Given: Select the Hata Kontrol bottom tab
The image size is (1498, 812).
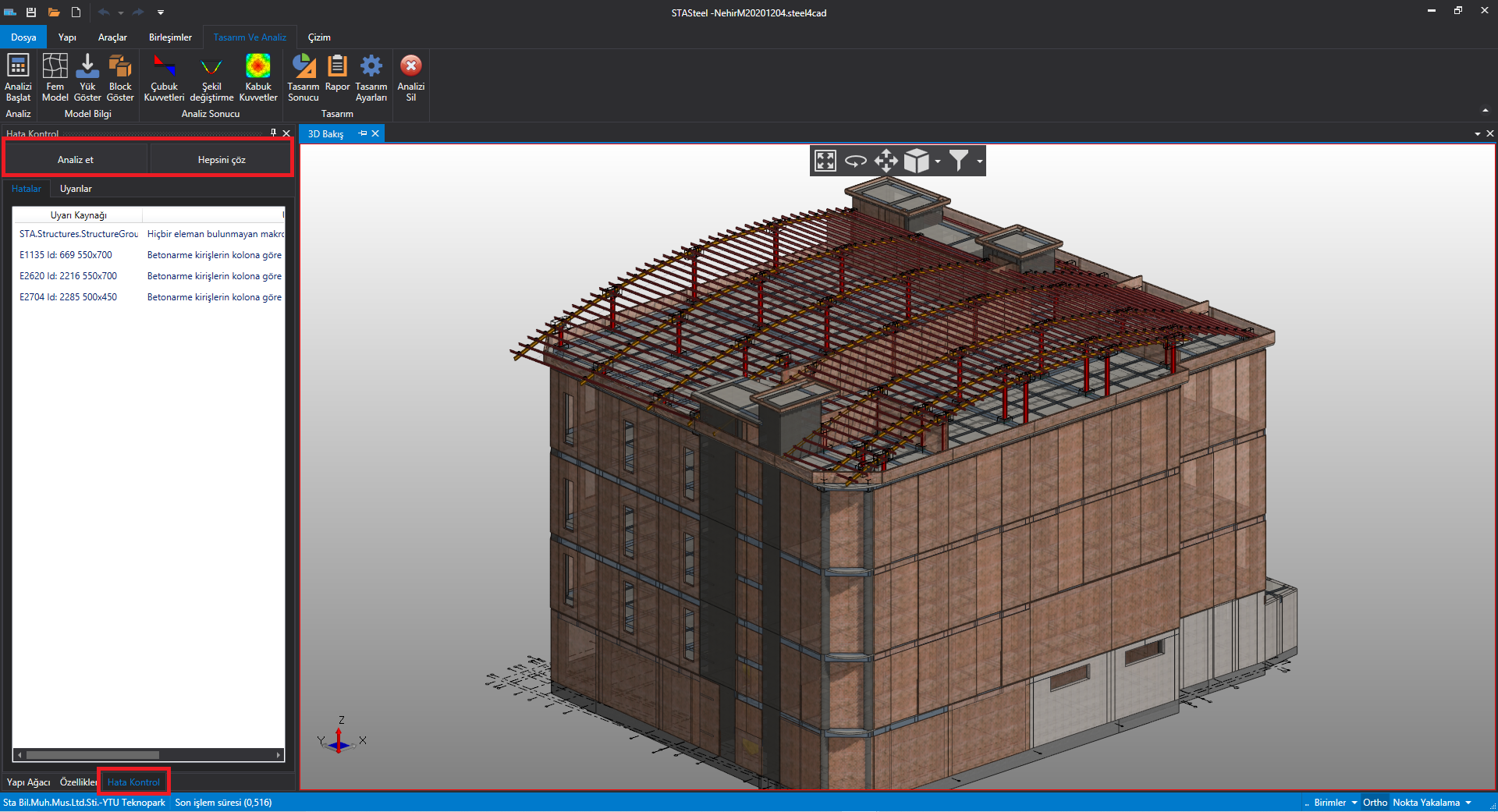Looking at the screenshot, I should (x=133, y=782).
